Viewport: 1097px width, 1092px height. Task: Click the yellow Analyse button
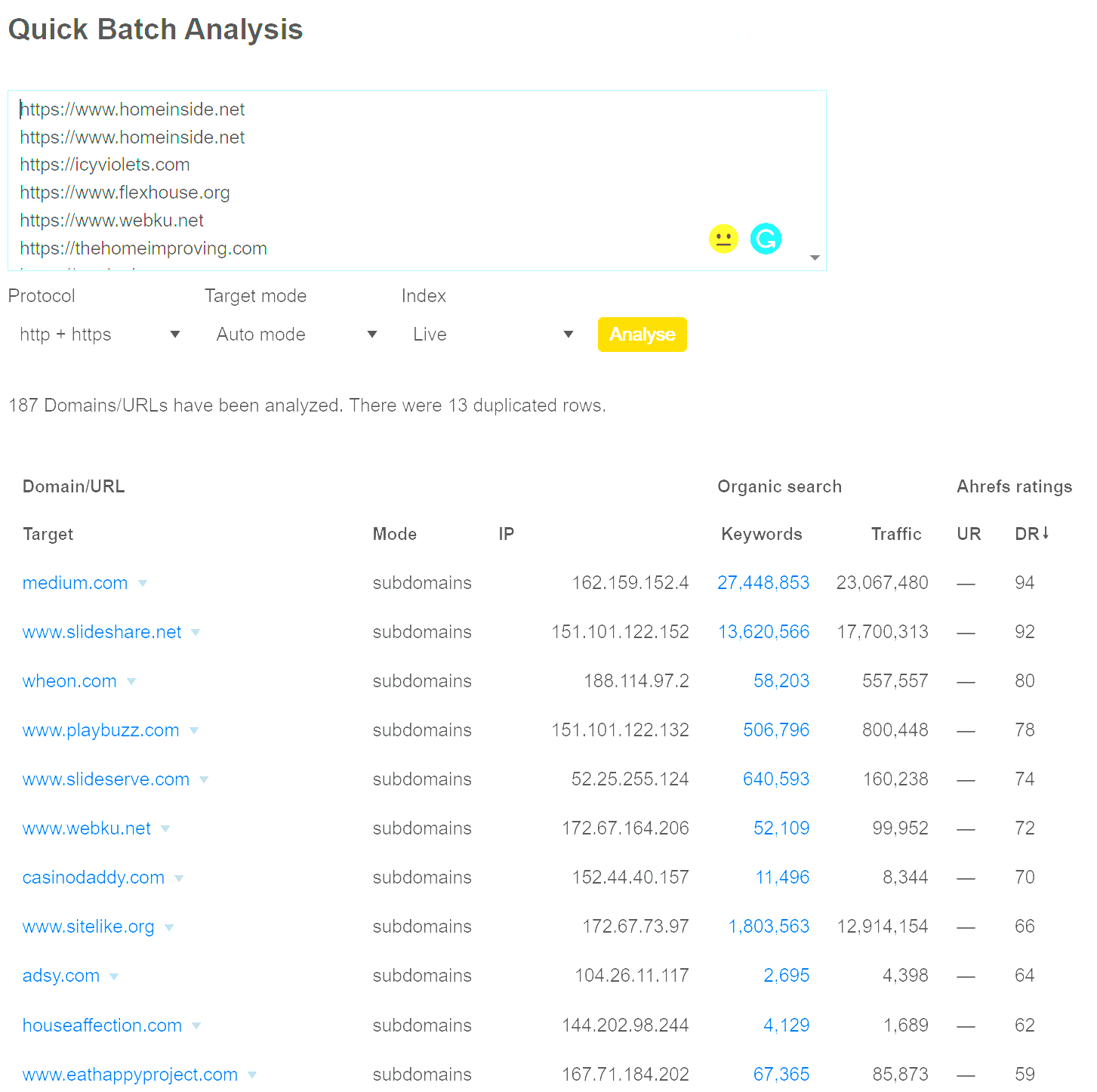click(x=642, y=335)
